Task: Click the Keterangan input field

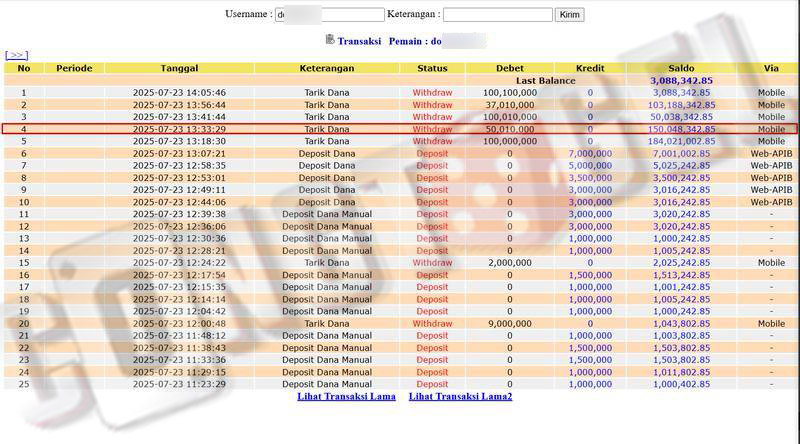Action: click(x=497, y=15)
